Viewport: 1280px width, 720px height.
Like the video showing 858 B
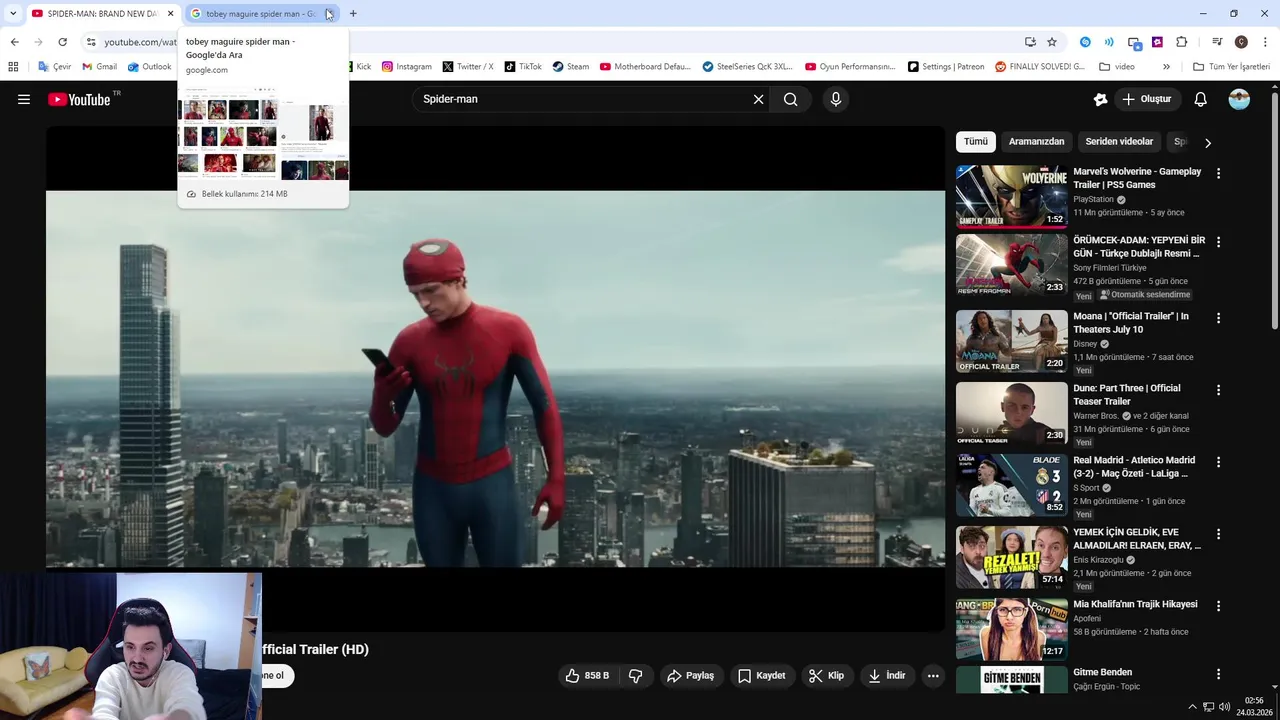coord(587,676)
